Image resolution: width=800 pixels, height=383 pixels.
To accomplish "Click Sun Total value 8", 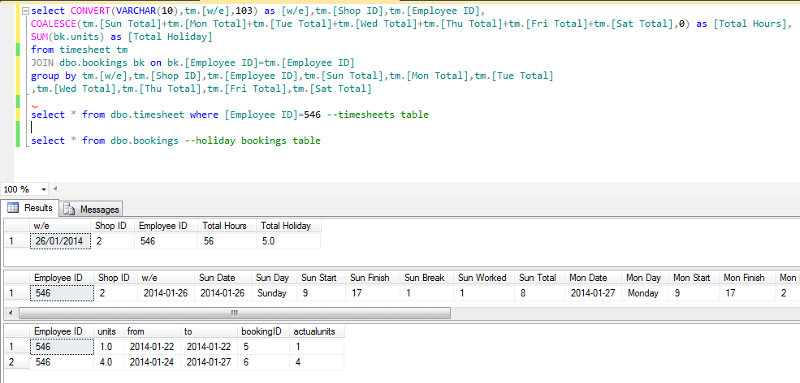I will tap(540, 293).
